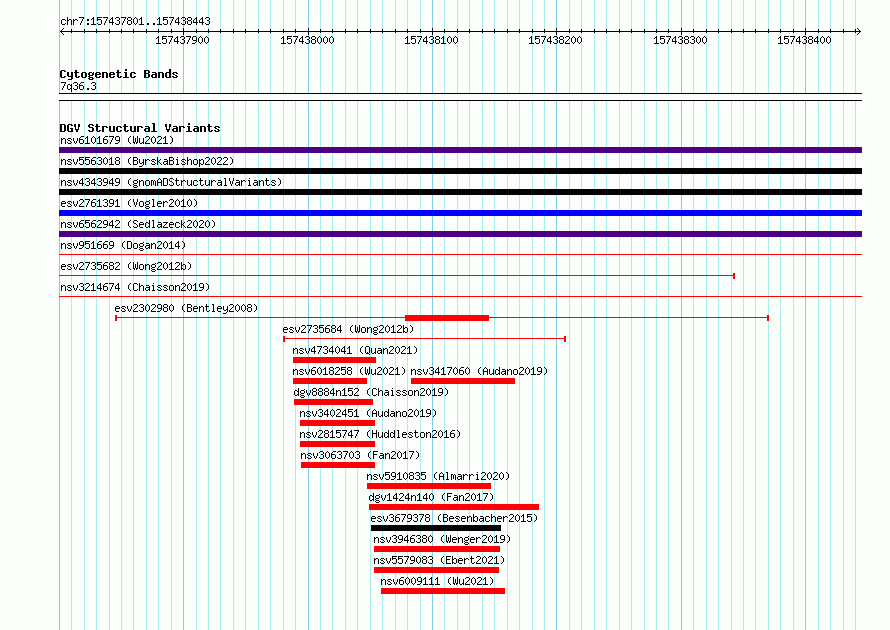Viewport: 890px width, 630px height.
Task: Click the thin red line of esv2735684
Action: 425,339
